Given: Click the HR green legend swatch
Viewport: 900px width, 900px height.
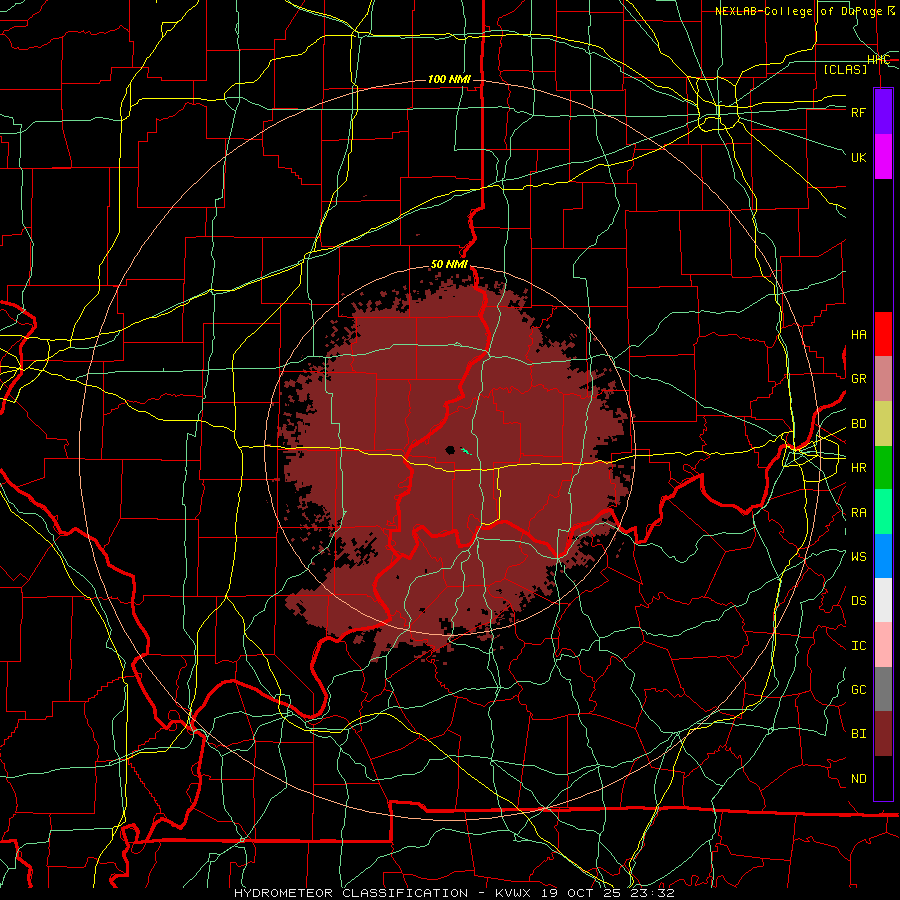Looking at the screenshot, I should point(883,468).
